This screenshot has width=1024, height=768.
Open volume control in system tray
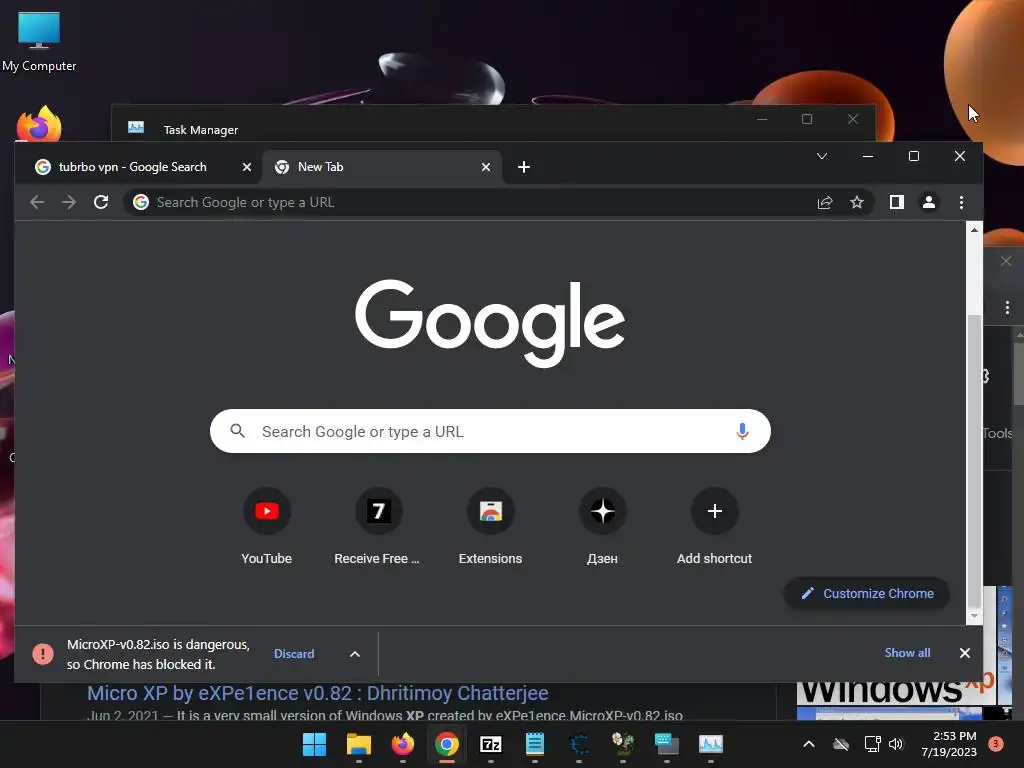pyautogui.click(x=895, y=744)
